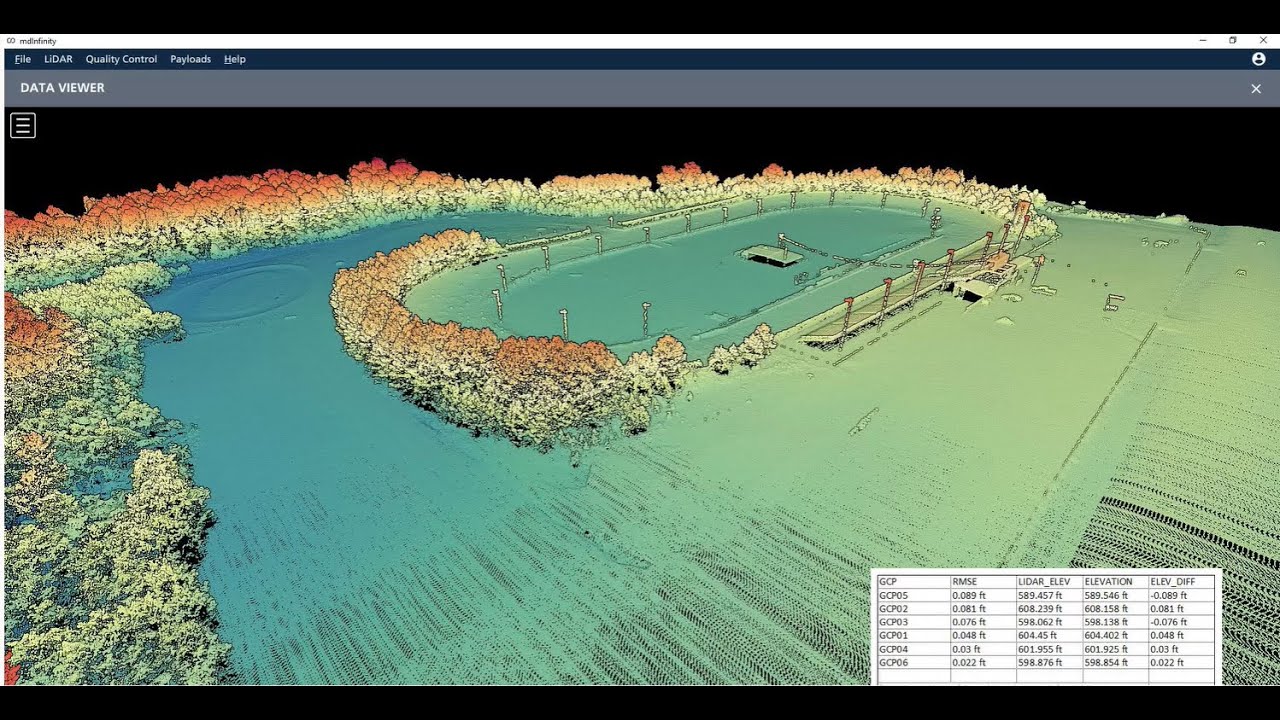
Task: Open the LiDAR menu
Action: [58, 59]
